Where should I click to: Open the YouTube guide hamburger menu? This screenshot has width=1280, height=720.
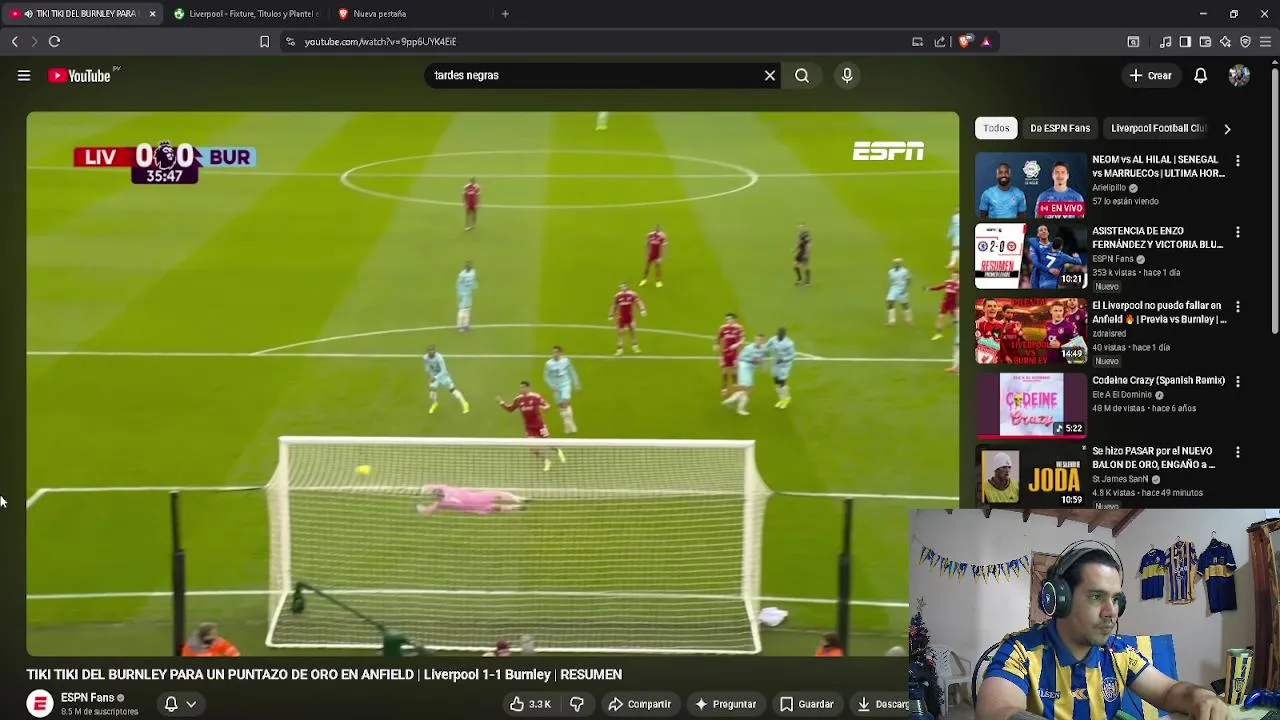tap(24, 75)
